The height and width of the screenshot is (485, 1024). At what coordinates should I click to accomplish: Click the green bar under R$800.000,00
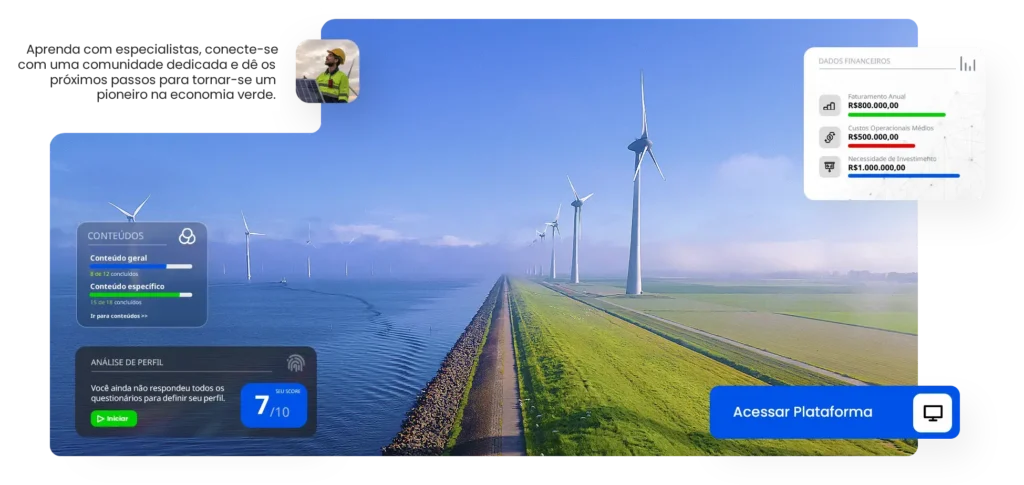tap(897, 115)
